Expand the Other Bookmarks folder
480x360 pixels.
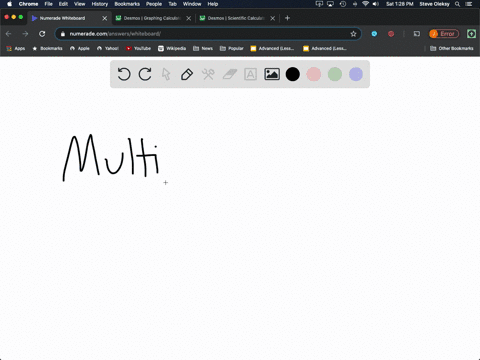[x=452, y=48]
